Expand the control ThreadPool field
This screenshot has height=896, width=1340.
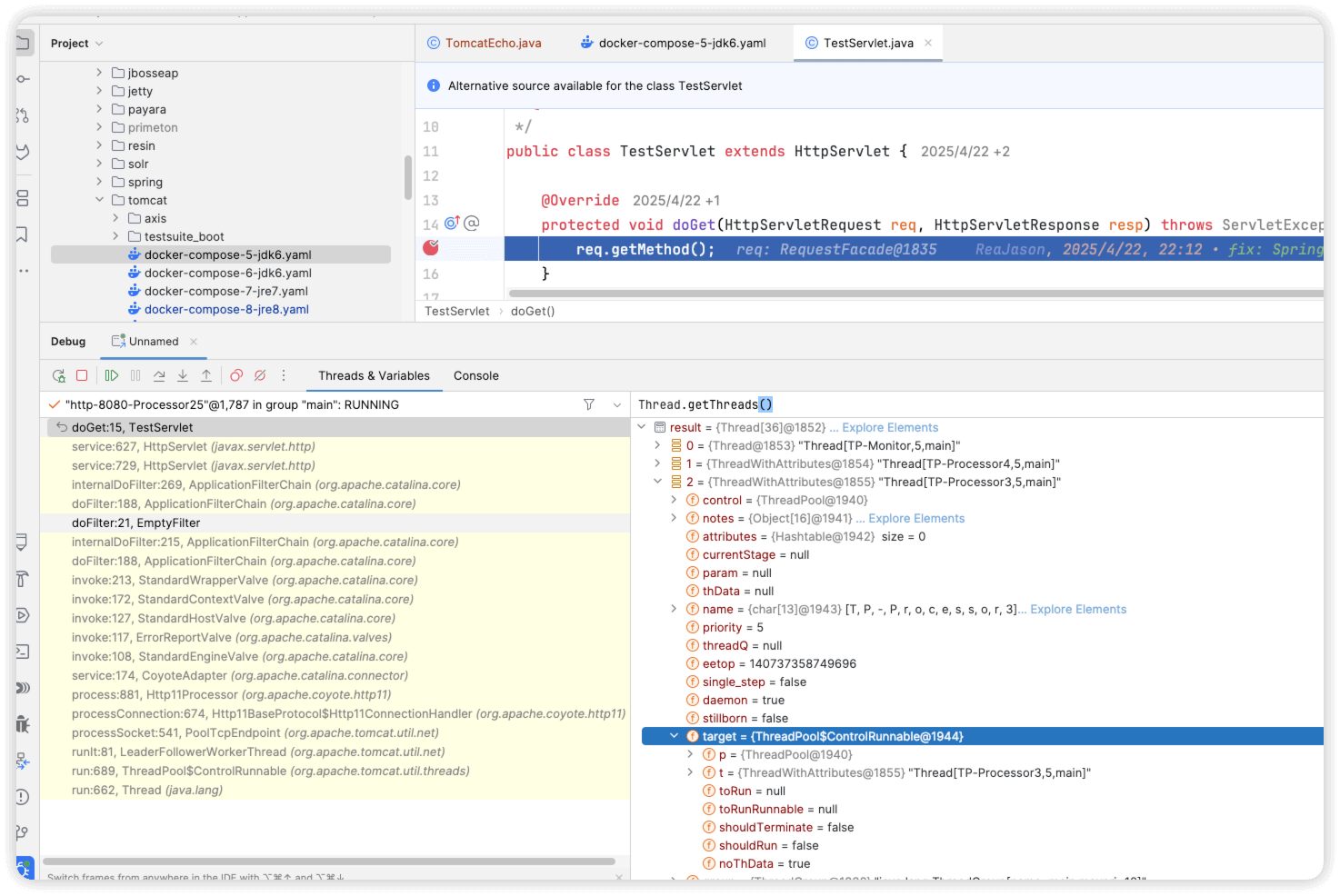tap(674, 500)
